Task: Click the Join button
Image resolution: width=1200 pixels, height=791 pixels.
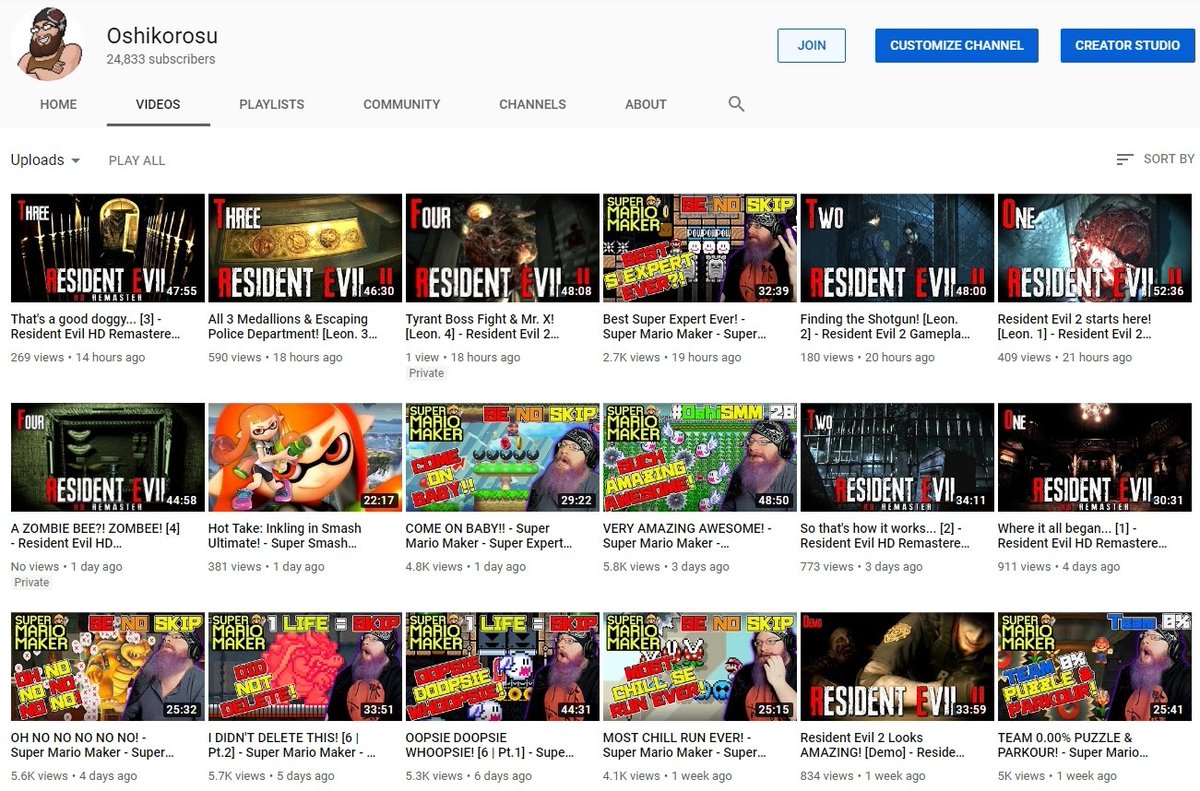Action: 811,45
